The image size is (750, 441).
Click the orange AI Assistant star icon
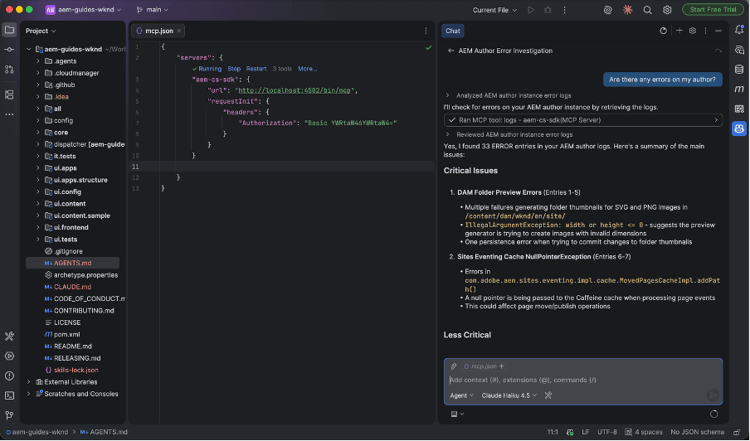point(628,10)
